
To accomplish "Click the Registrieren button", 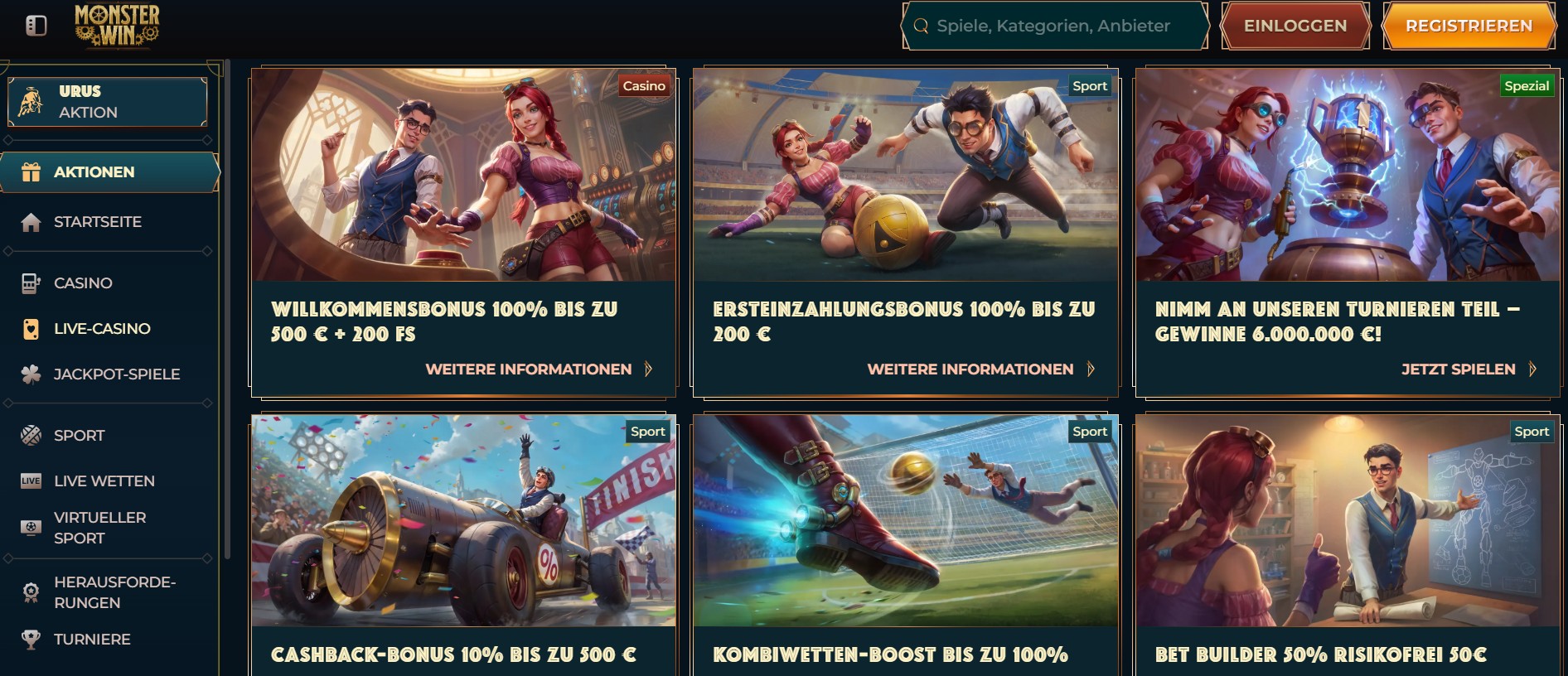I will tap(1469, 26).
